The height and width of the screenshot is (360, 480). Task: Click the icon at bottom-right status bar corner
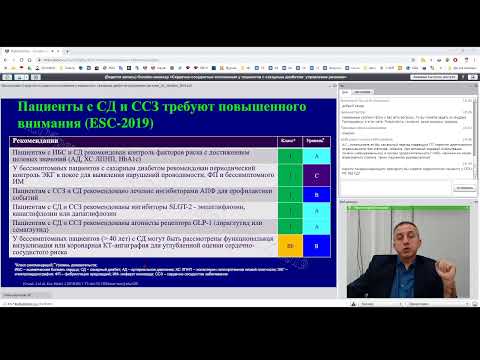pyautogui.click(x=475, y=304)
